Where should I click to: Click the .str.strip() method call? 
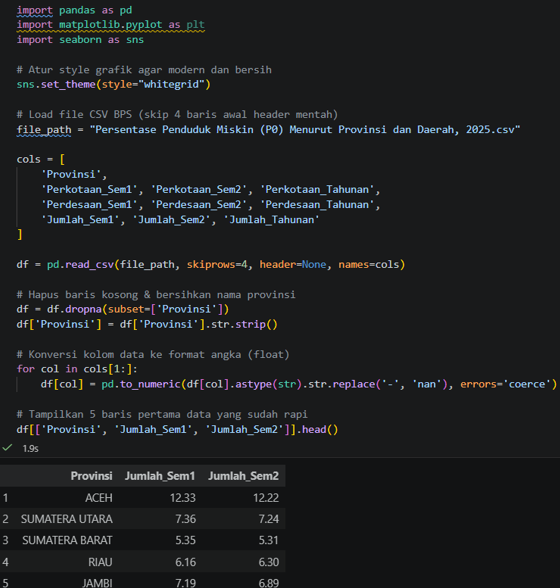[241, 324]
